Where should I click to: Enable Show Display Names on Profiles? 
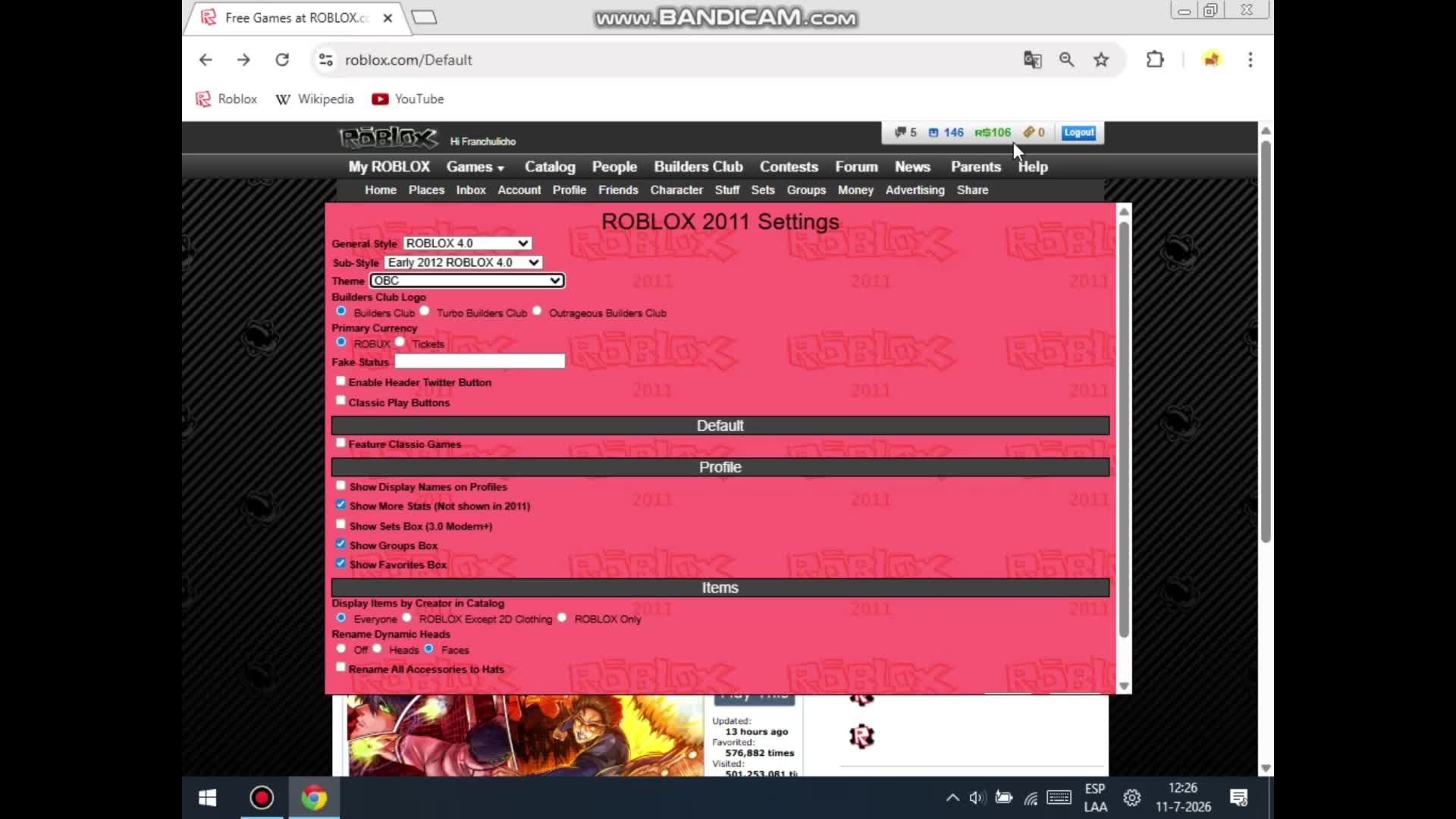340,486
